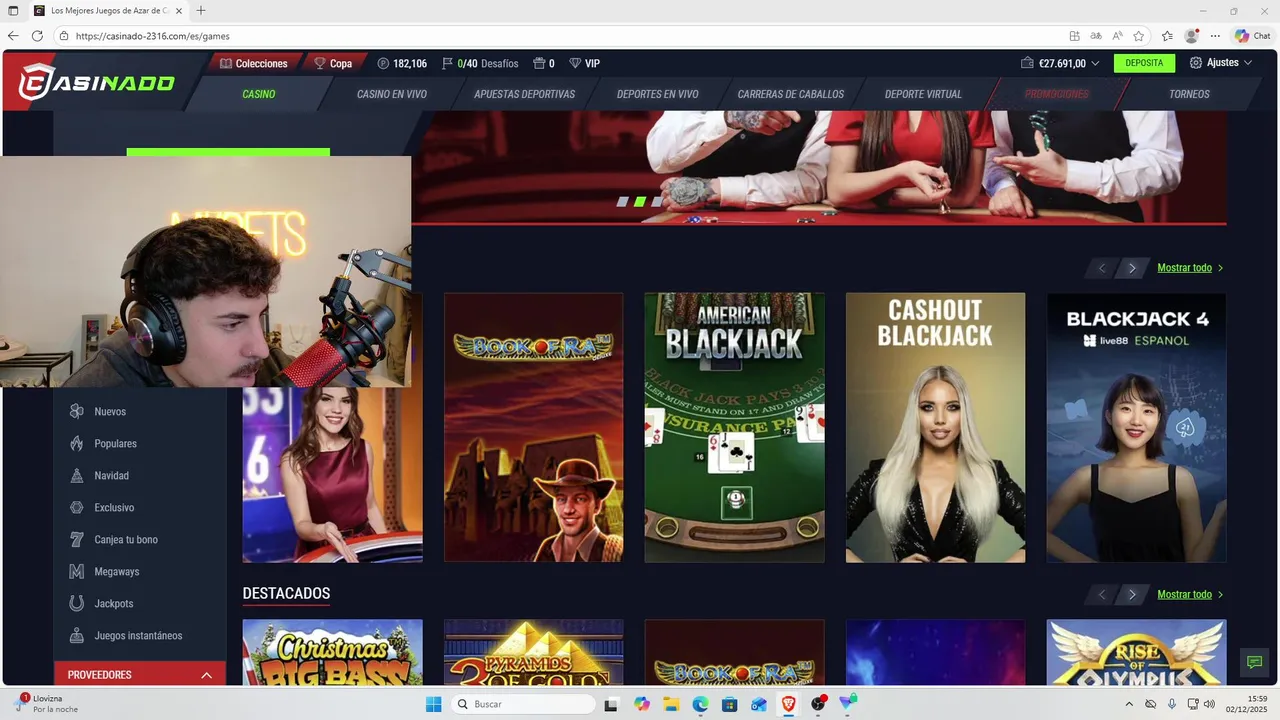
Task: Open the 0/40 Desafíos challenges
Action: 480,63
